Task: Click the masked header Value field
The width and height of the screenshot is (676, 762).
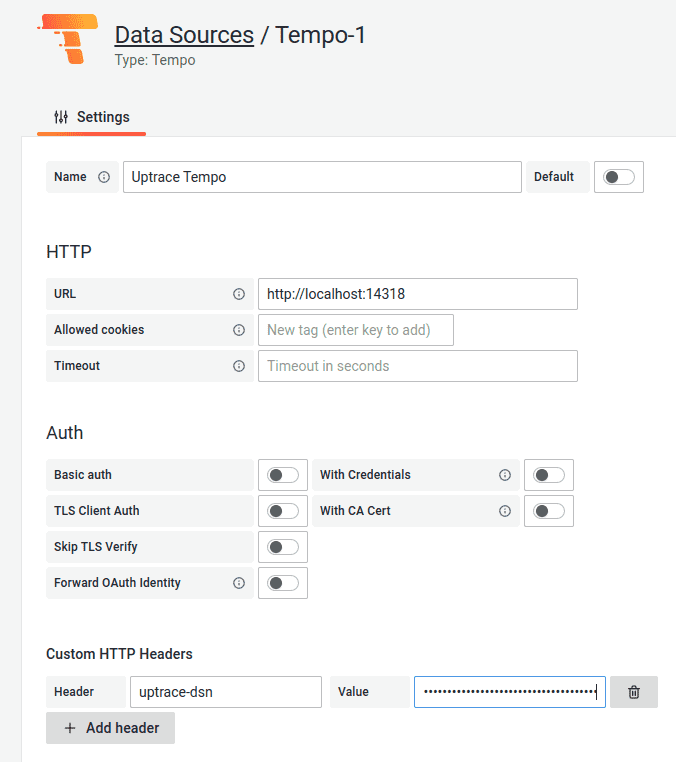Action: point(510,692)
